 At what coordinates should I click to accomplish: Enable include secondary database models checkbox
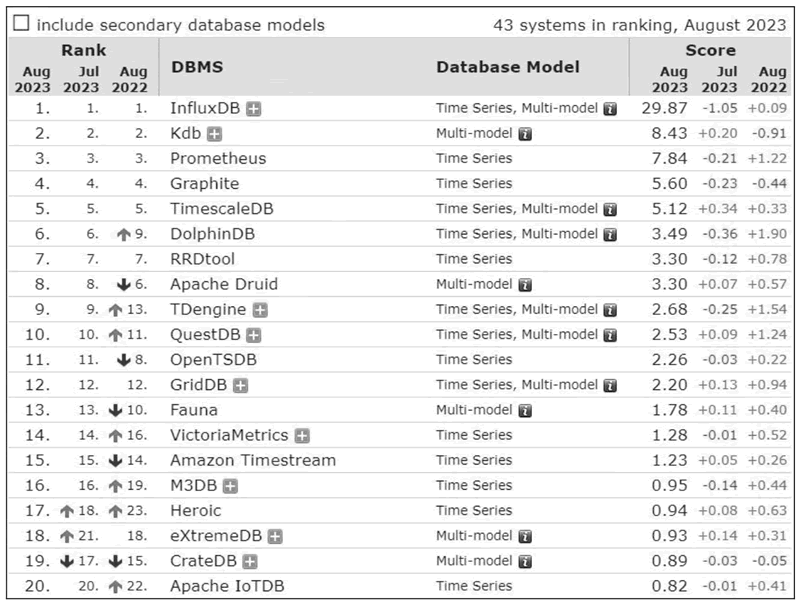21,24
